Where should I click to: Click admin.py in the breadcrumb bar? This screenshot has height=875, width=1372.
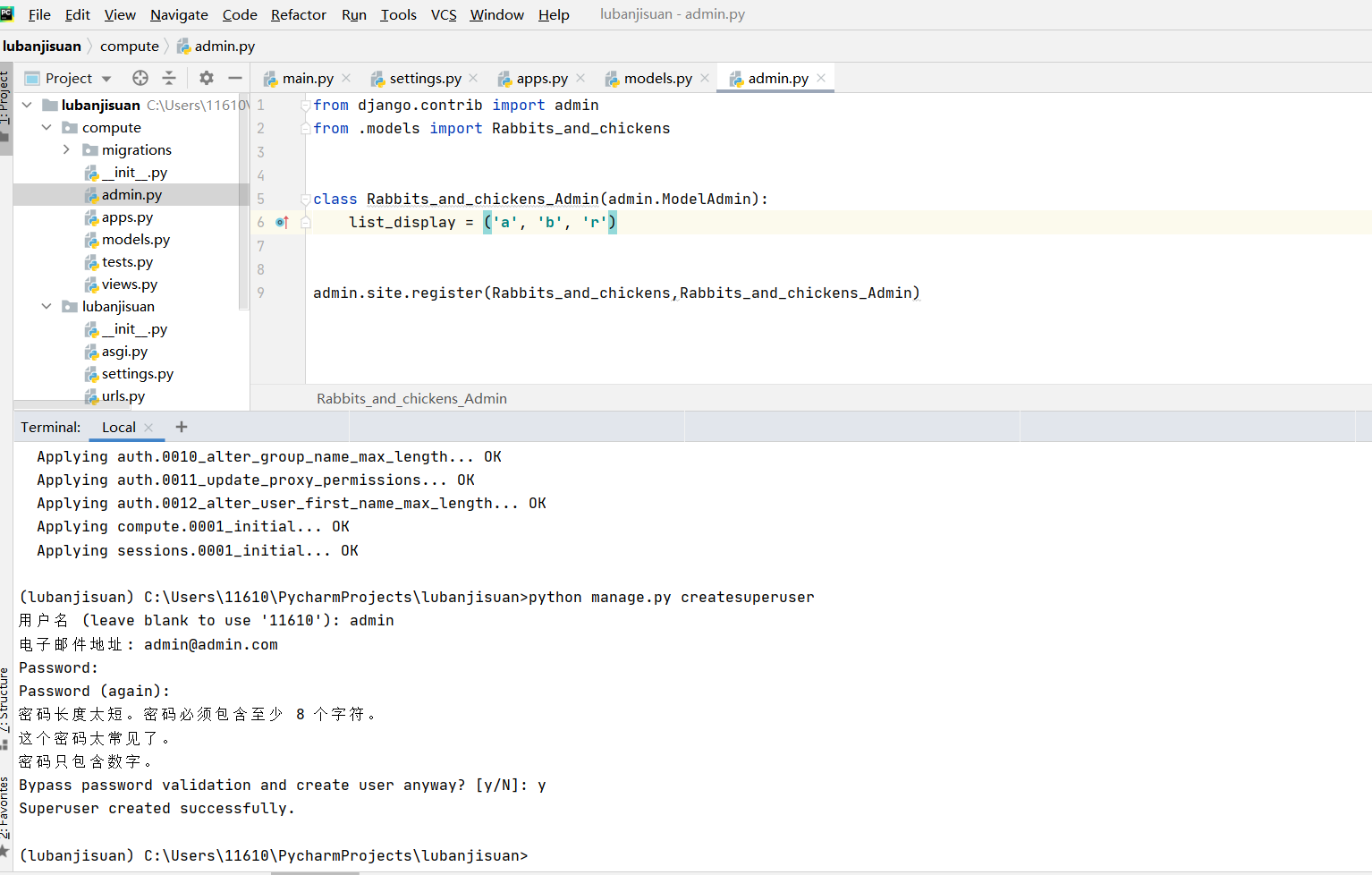[216, 47]
